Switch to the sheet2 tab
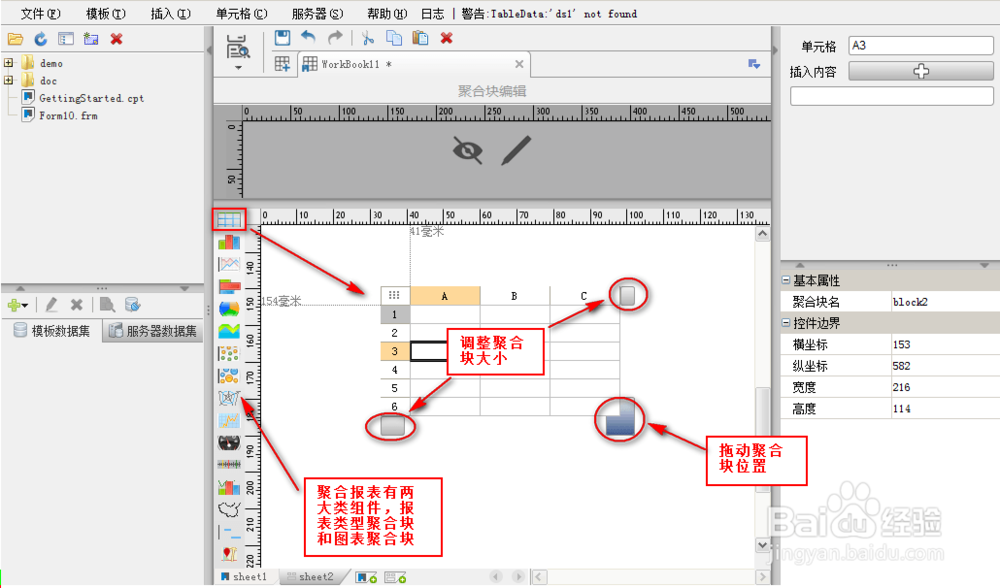1000x588 pixels. (x=314, y=577)
